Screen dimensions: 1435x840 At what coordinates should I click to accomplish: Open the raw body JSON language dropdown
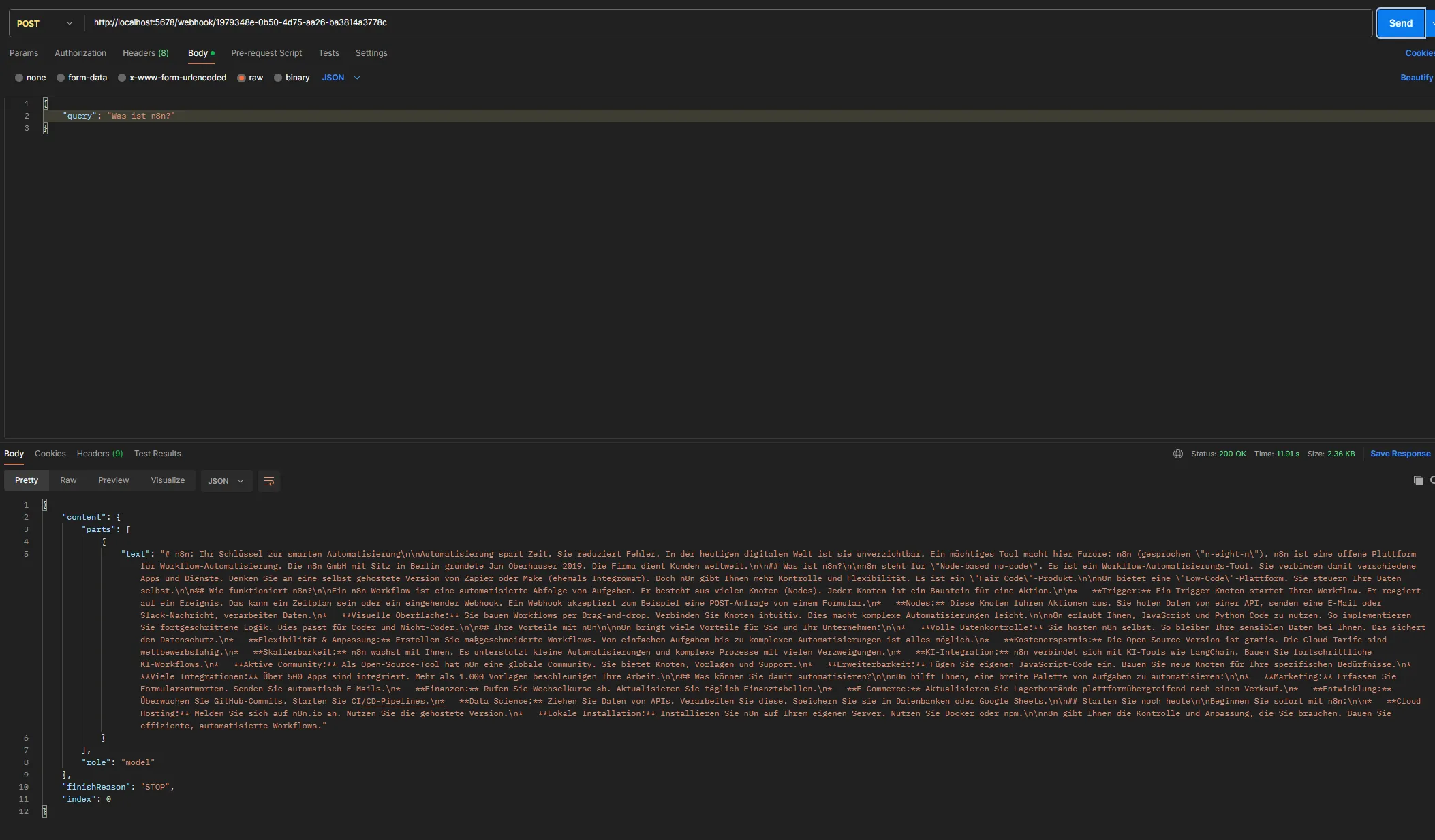(x=341, y=78)
